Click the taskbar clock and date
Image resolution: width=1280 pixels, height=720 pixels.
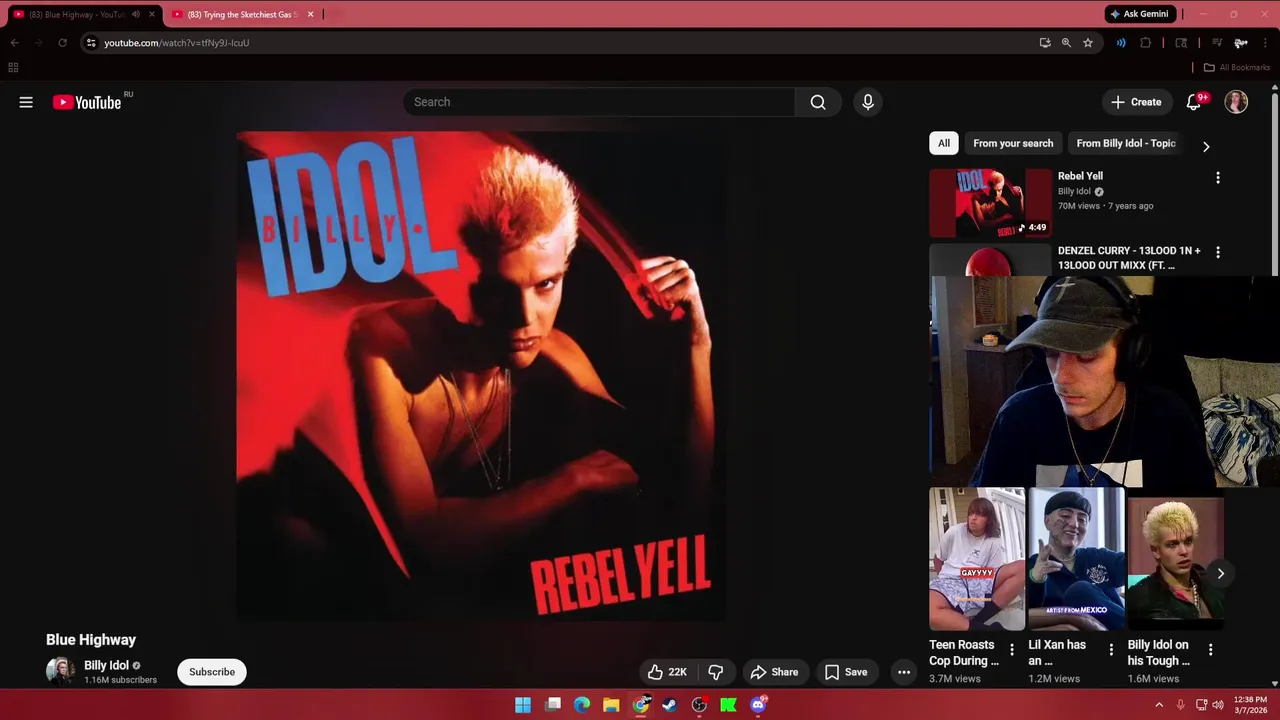pos(1250,705)
